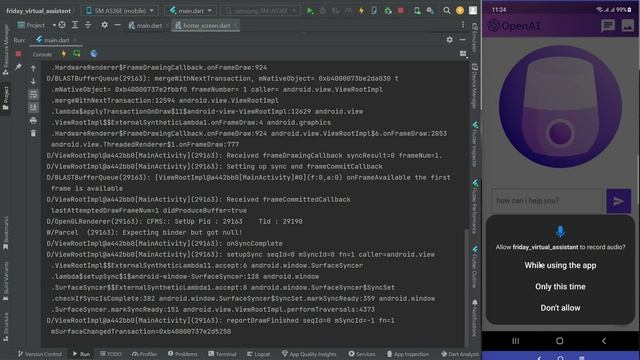The image size is (640, 360).
Task: Click the hot reload lightning icon in the Run console
Action: (64, 53)
